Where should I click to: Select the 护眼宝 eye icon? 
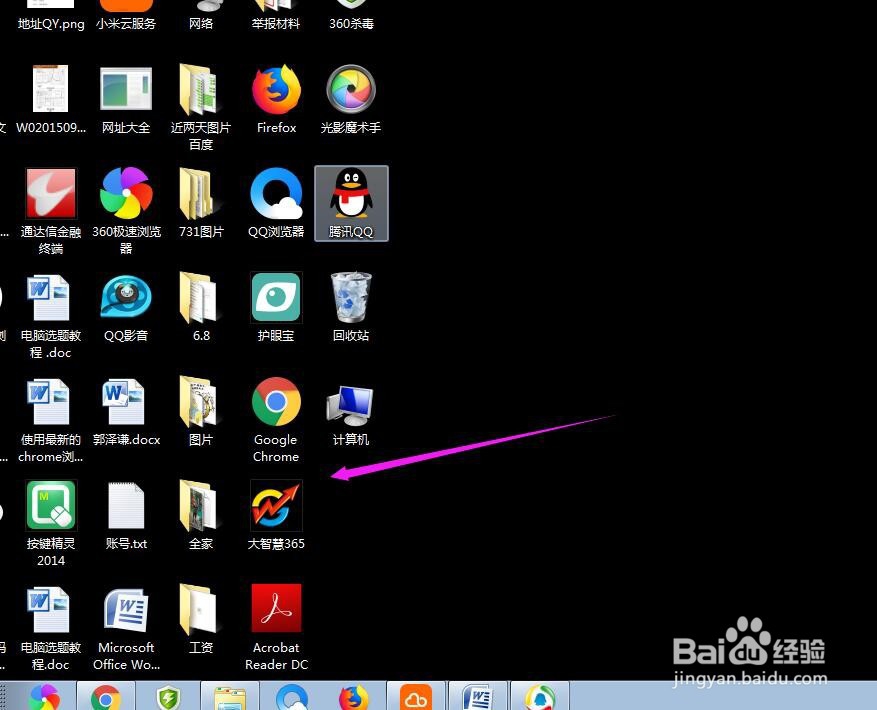(276, 308)
